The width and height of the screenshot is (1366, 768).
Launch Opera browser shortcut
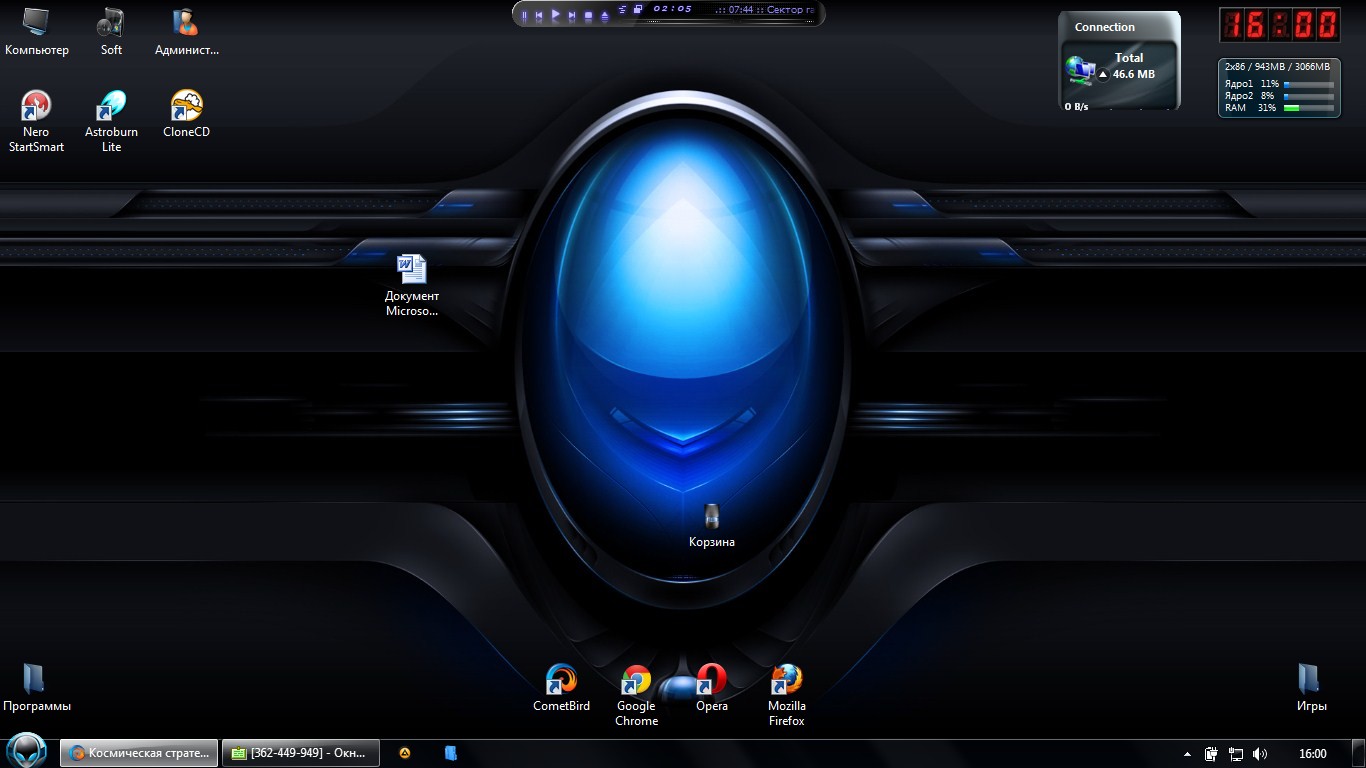coord(712,688)
